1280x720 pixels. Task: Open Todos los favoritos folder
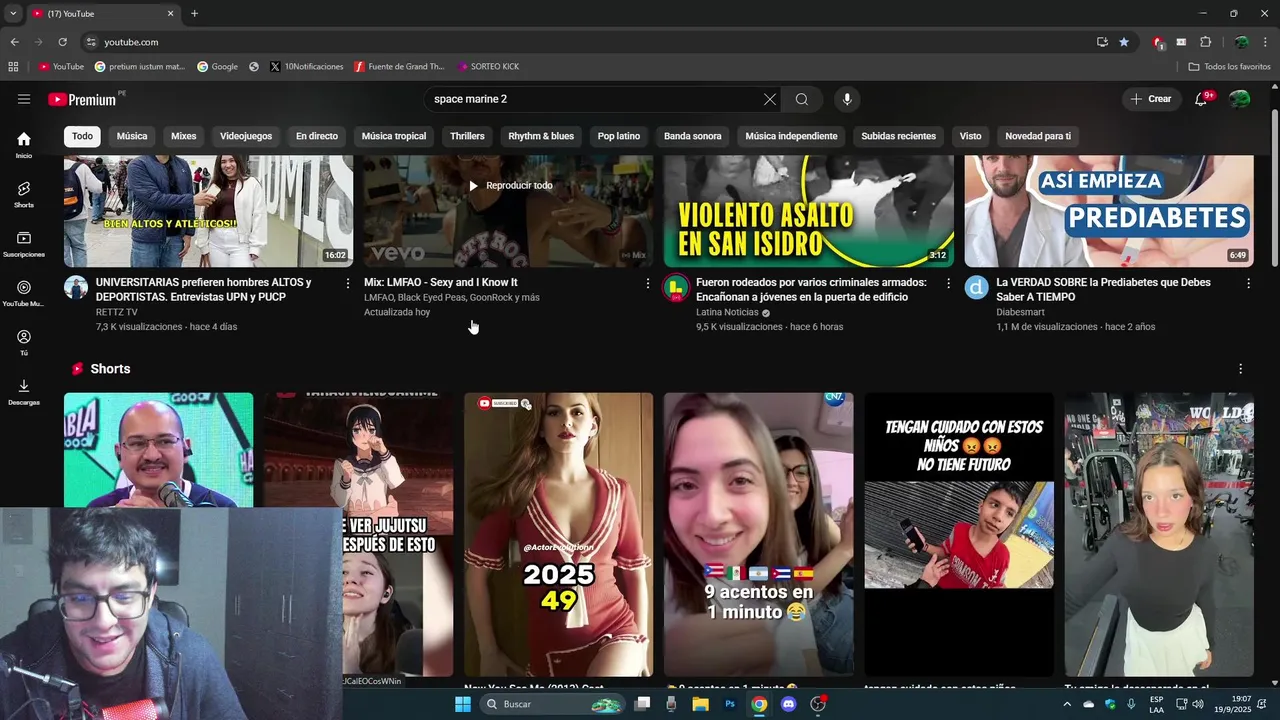point(1229,67)
